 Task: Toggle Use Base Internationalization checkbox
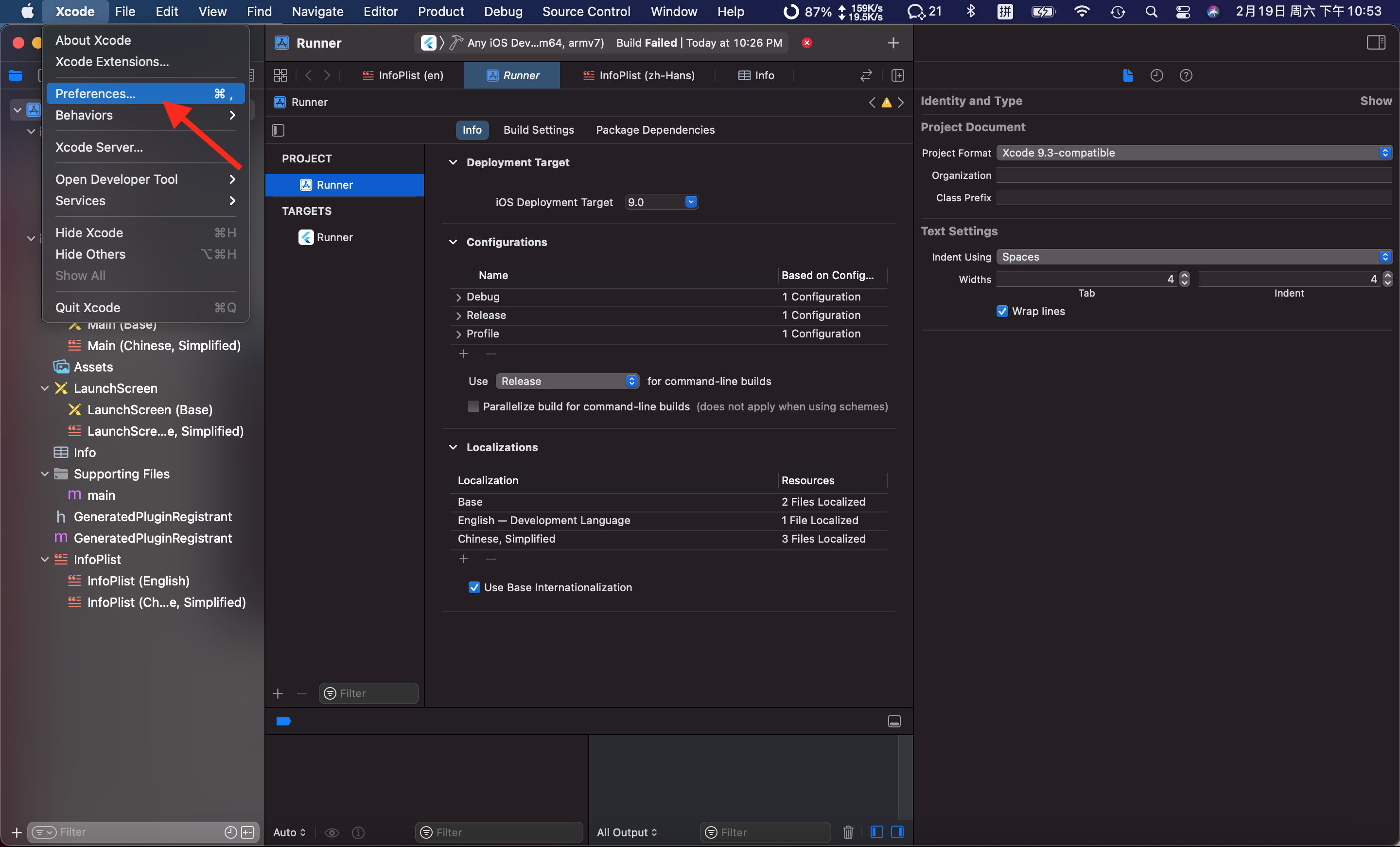click(474, 587)
